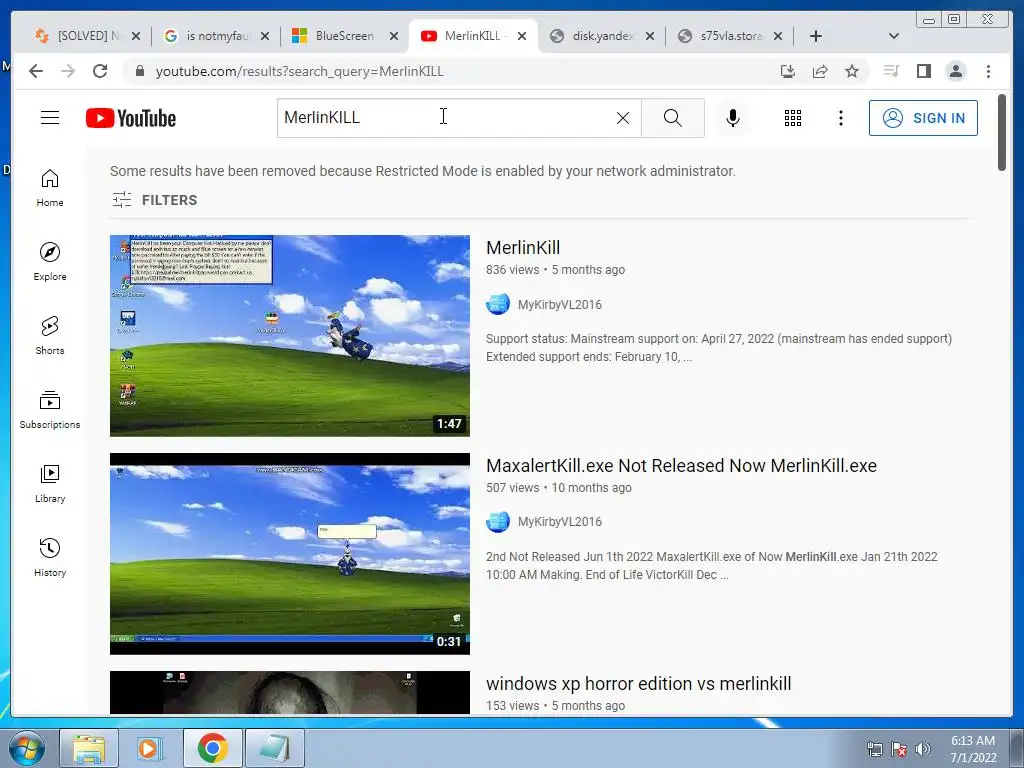The width and height of the screenshot is (1024, 768).
Task: Open the windows xp horror edition thumbnail
Action: click(x=289, y=692)
